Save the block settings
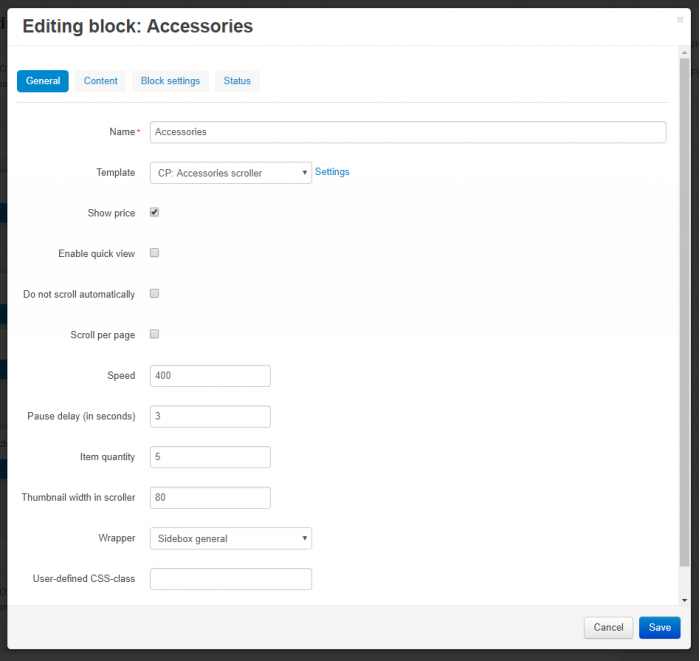This screenshot has width=700, height=661. [660, 628]
